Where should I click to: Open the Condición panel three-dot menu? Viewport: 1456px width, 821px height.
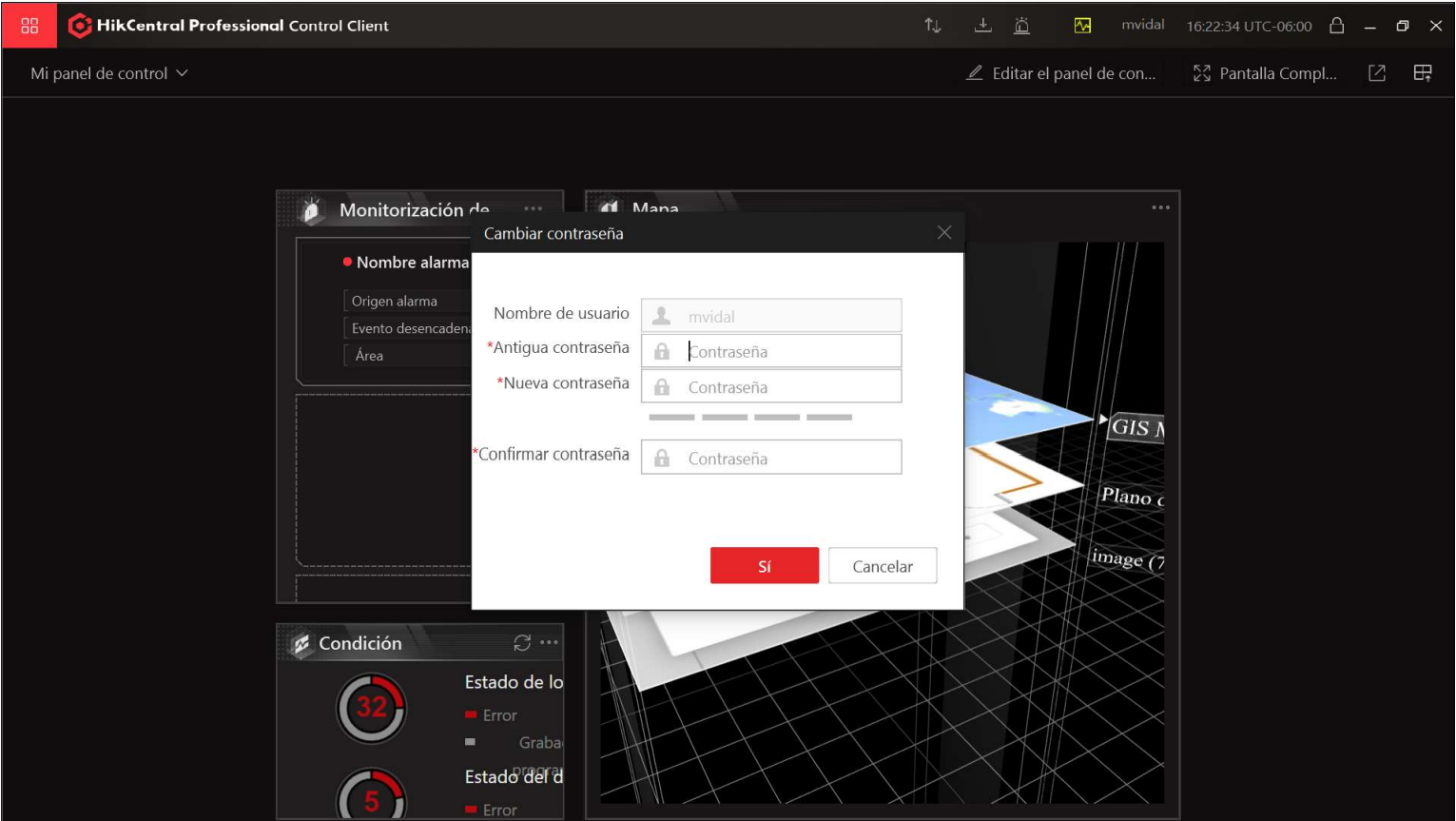550,643
